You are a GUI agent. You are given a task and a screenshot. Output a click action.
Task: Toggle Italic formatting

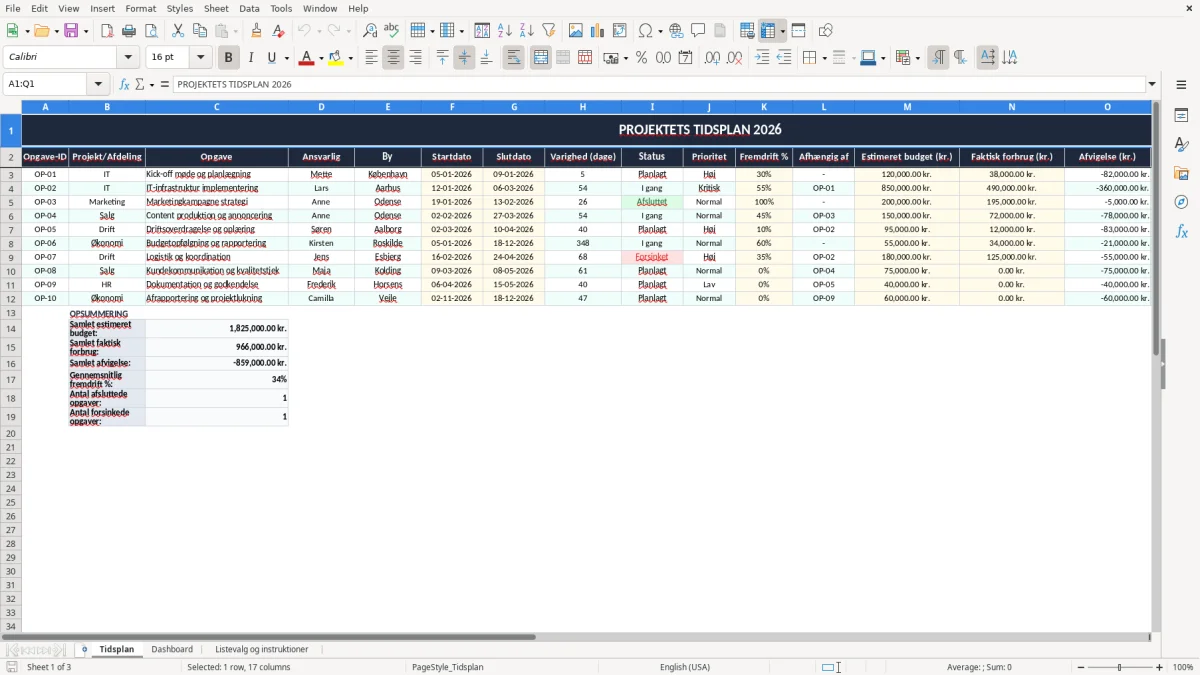(250, 58)
